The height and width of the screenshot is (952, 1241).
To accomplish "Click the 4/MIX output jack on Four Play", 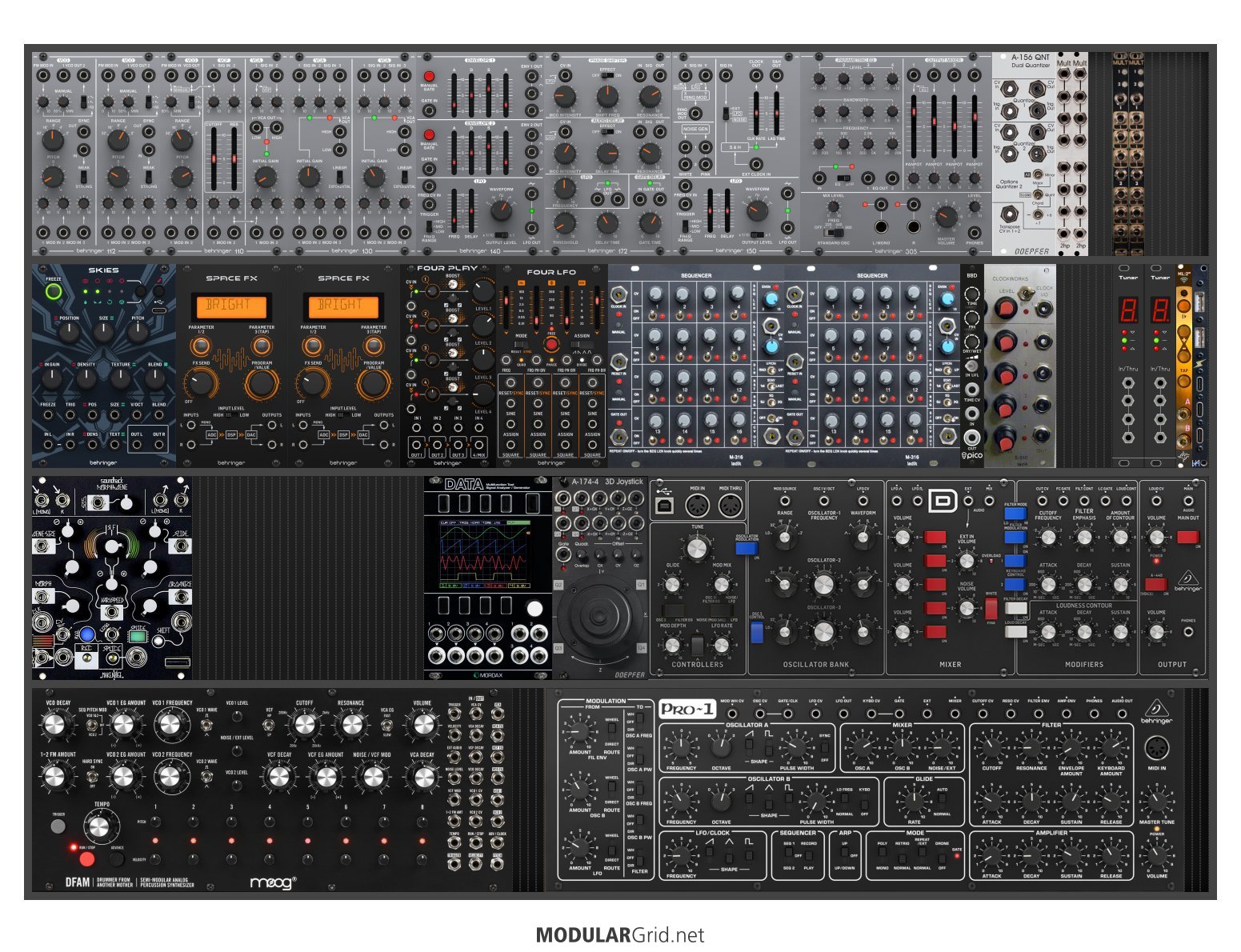I will pyautogui.click(x=478, y=445).
